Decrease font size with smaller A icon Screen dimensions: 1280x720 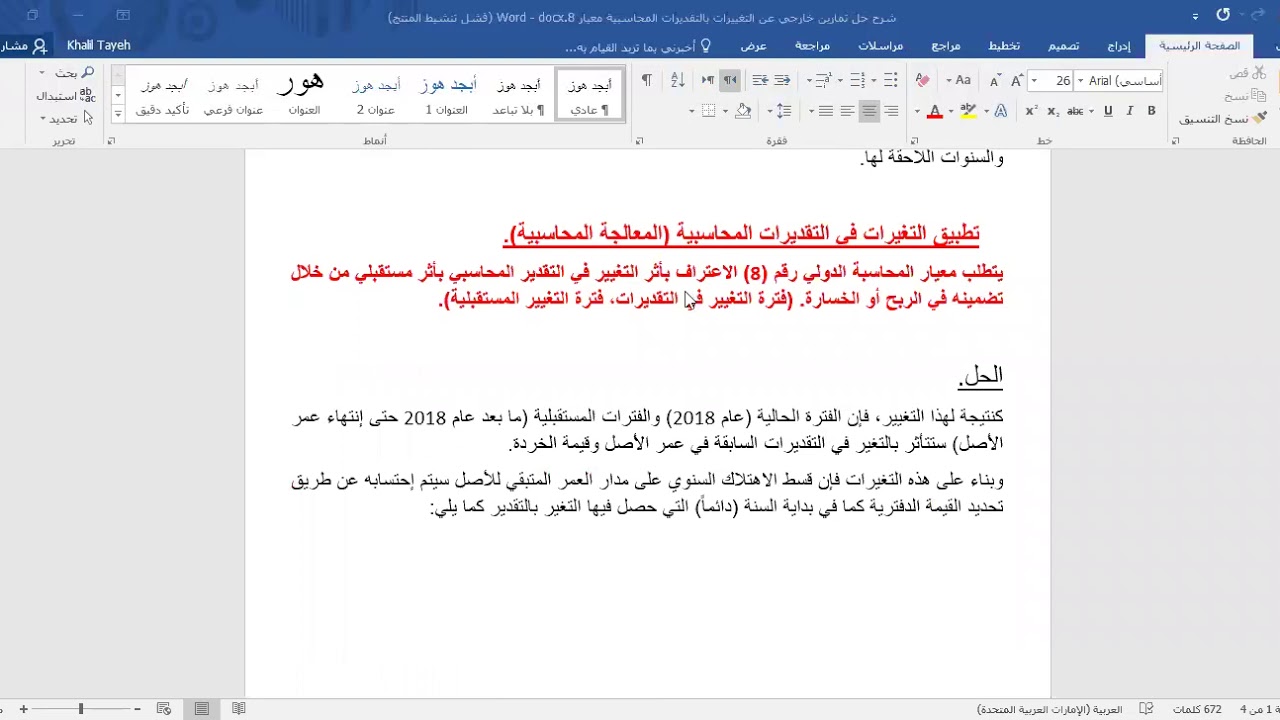click(x=995, y=80)
